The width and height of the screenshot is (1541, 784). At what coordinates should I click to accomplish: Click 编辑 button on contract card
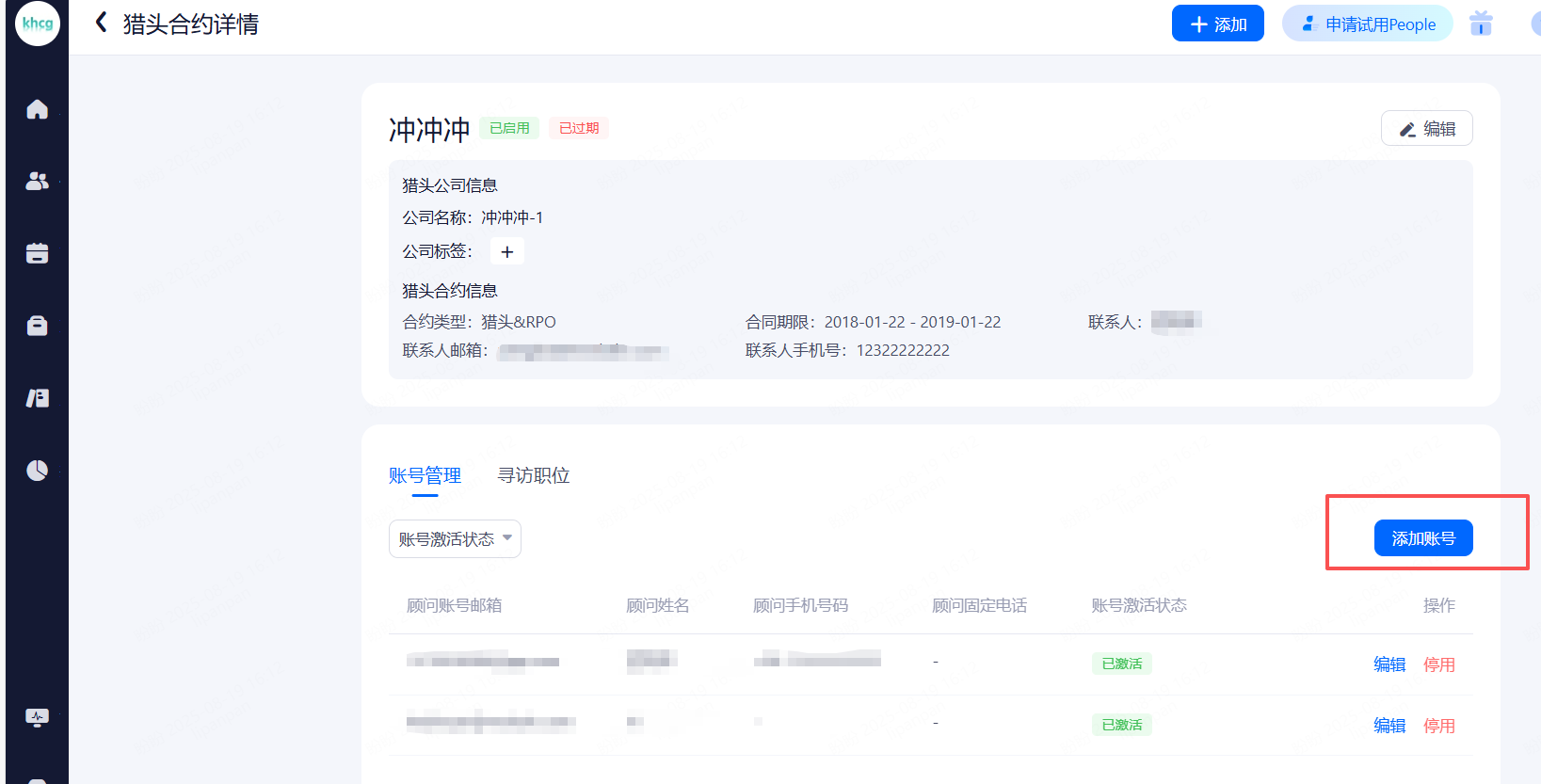1426,129
